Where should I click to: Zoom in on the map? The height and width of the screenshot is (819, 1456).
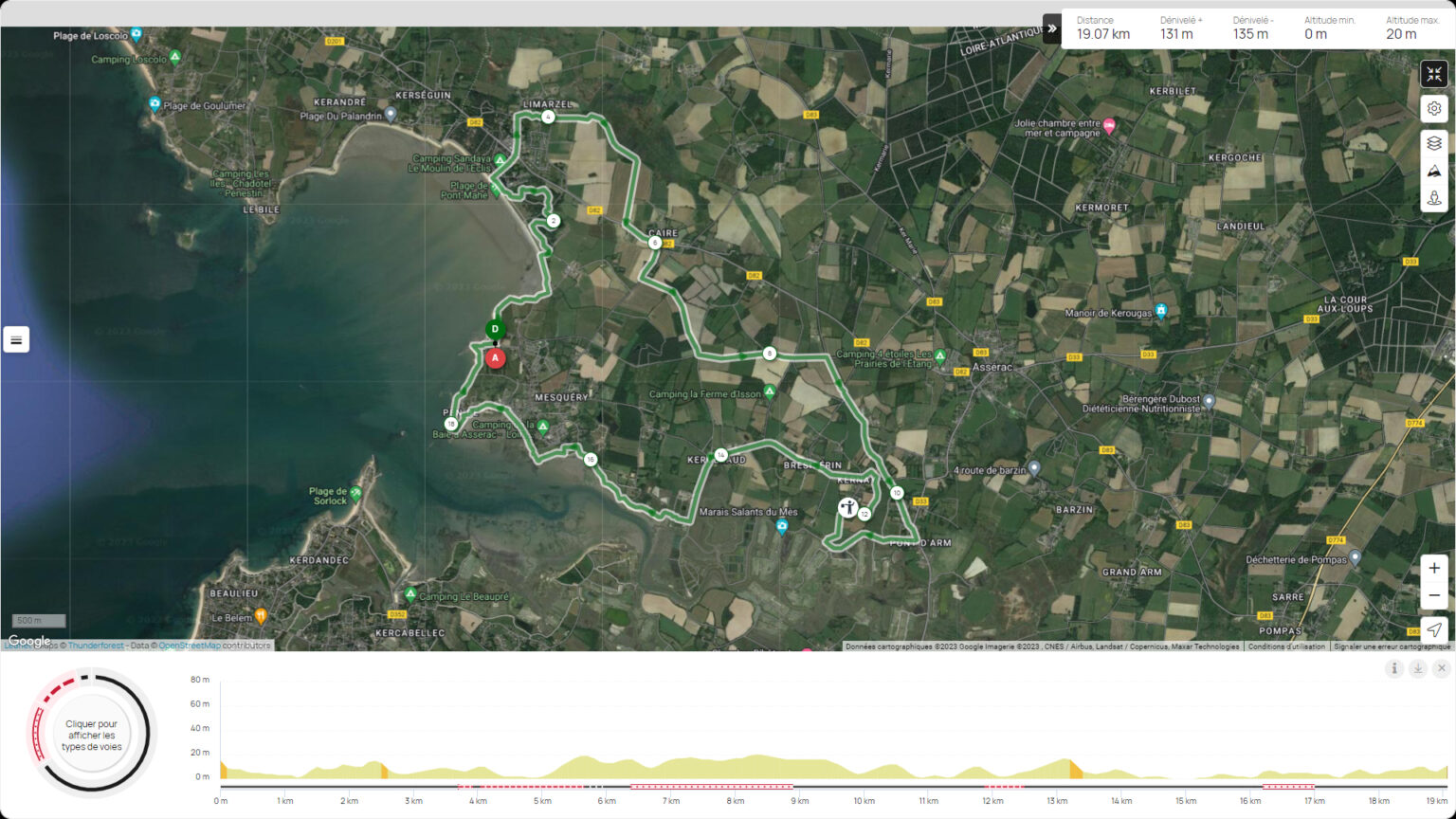[x=1433, y=569]
